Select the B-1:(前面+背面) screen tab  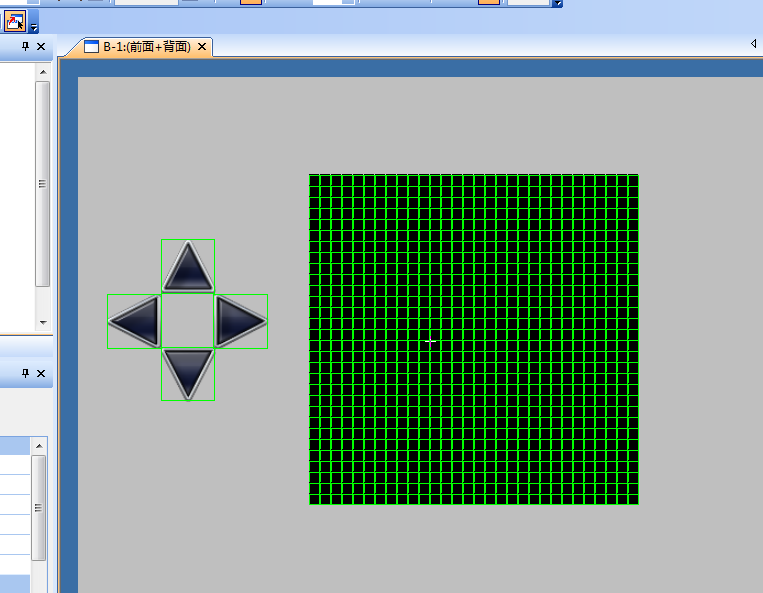pyautogui.click(x=147, y=47)
